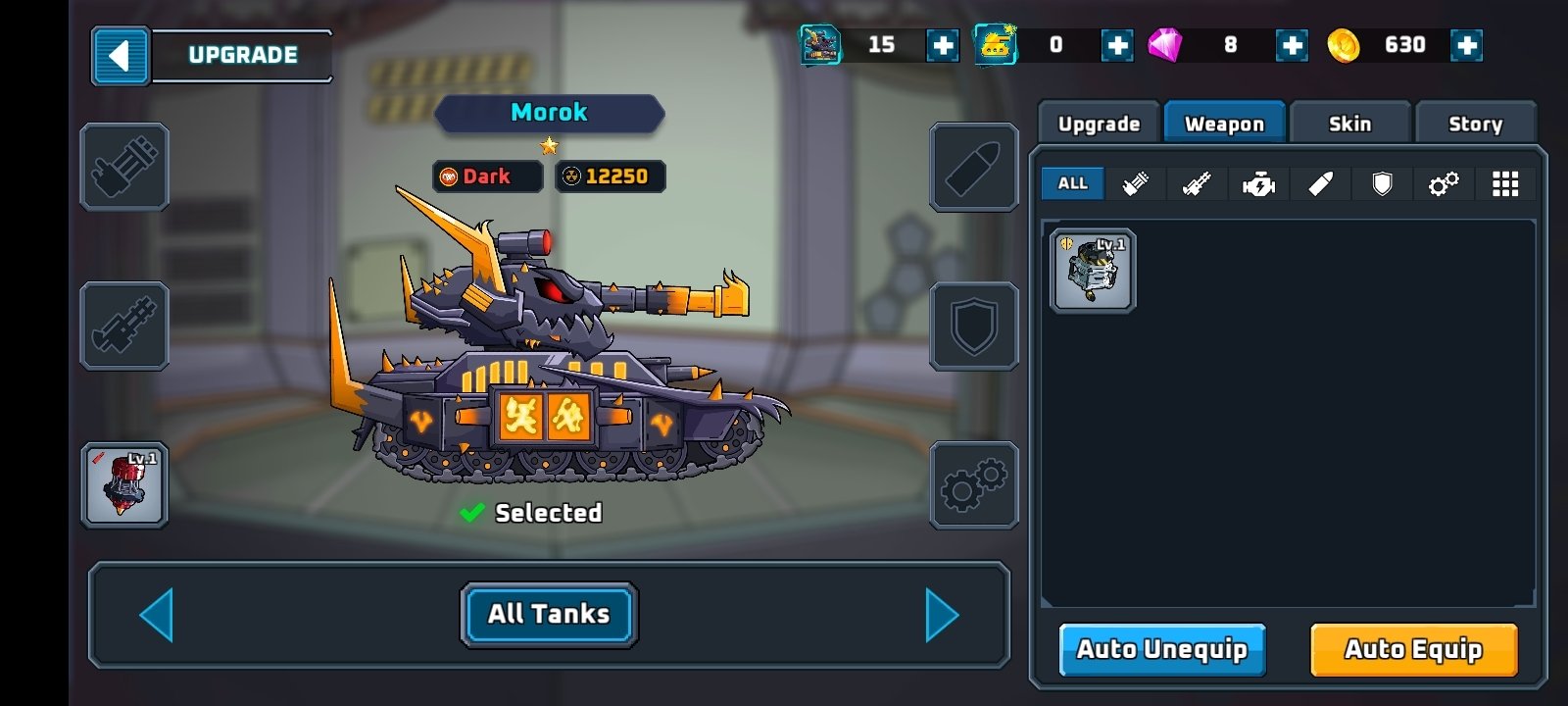Show previous tank with left arrow

tap(157, 615)
